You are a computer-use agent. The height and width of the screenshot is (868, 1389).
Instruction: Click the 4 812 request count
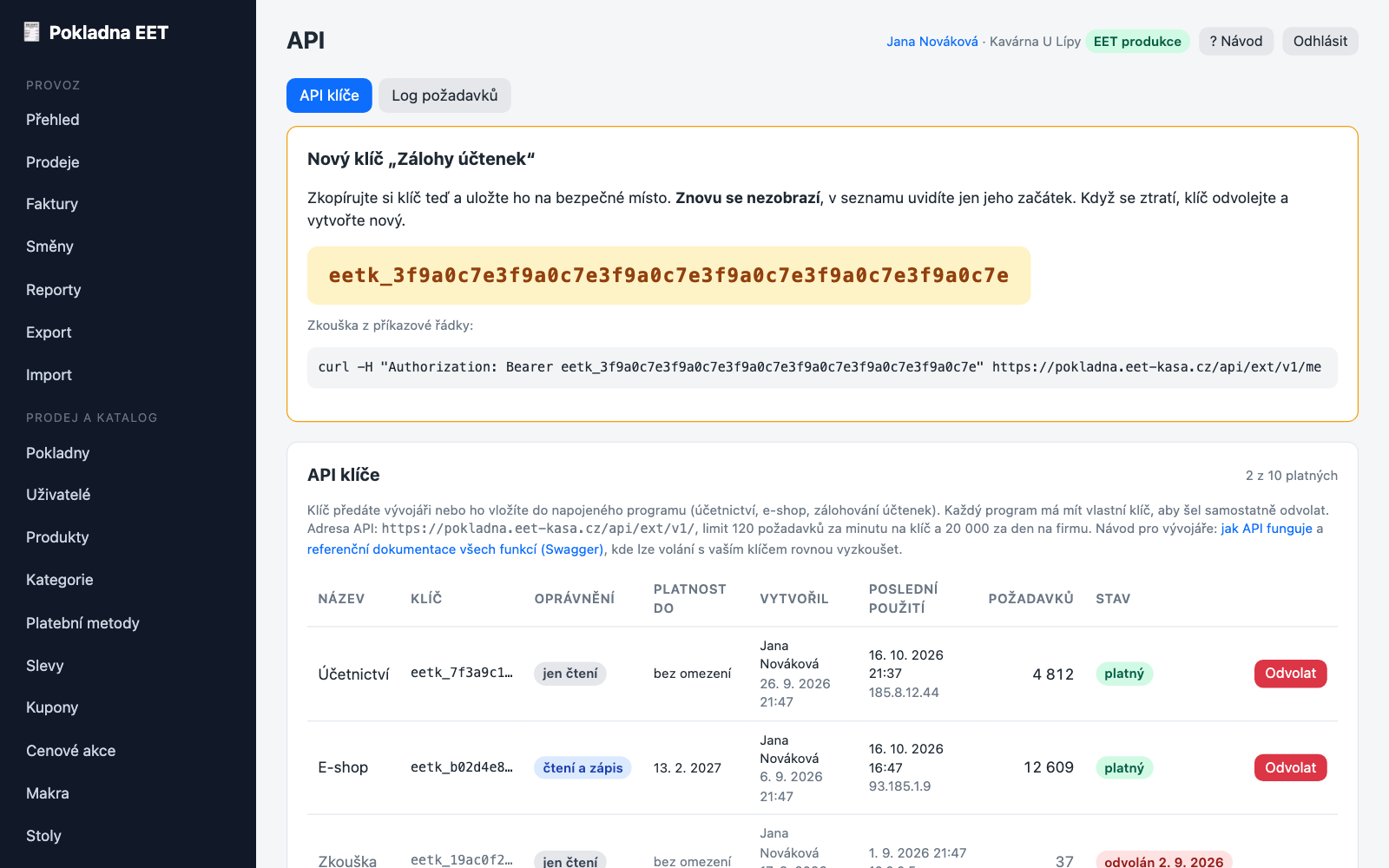click(x=1053, y=674)
